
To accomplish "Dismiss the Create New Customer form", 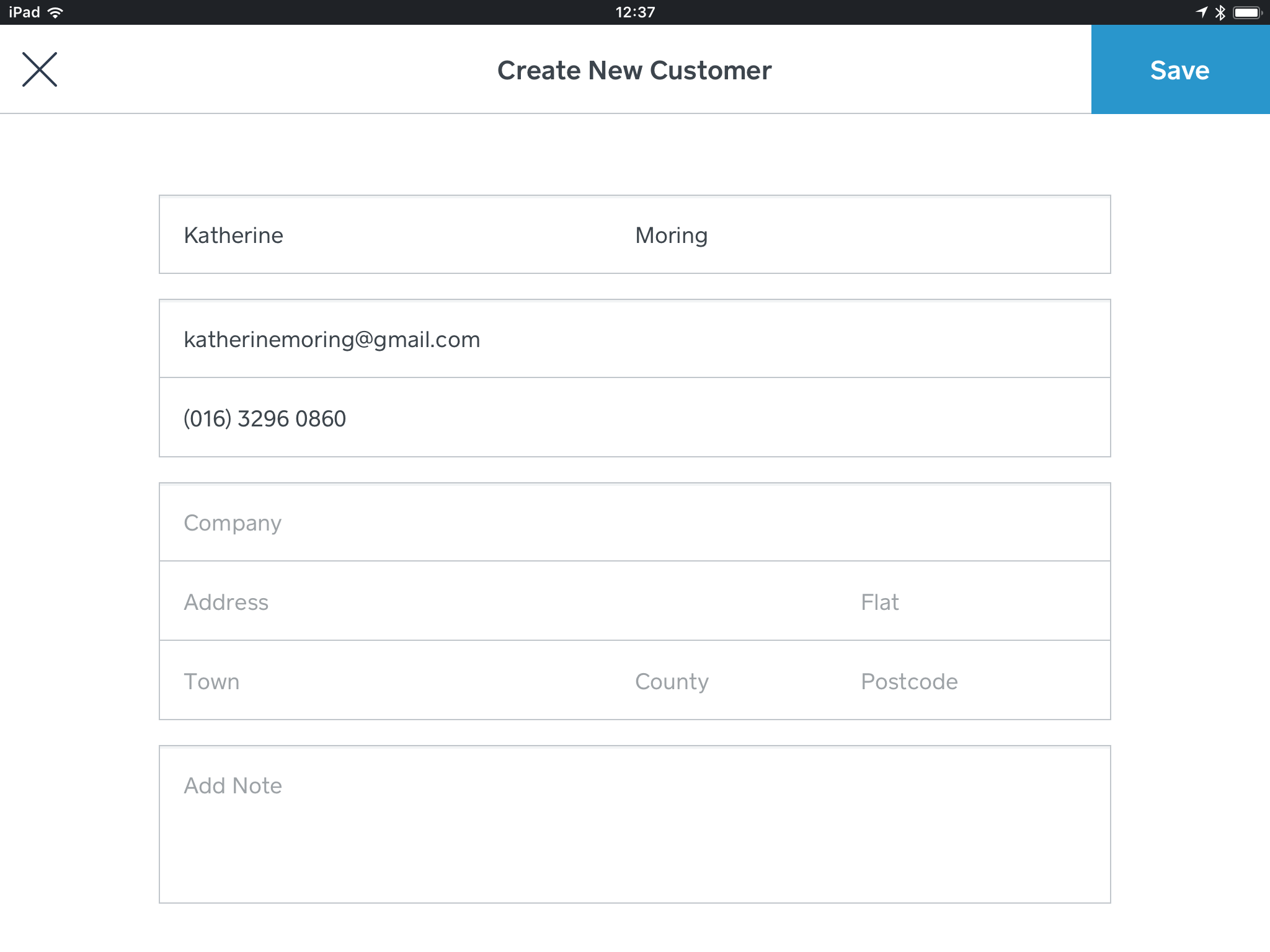I will (x=40, y=69).
